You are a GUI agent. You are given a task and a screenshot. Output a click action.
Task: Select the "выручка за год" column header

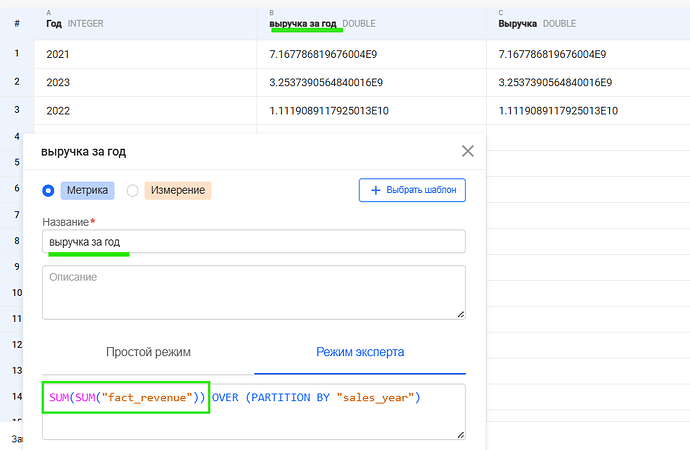tap(371, 21)
